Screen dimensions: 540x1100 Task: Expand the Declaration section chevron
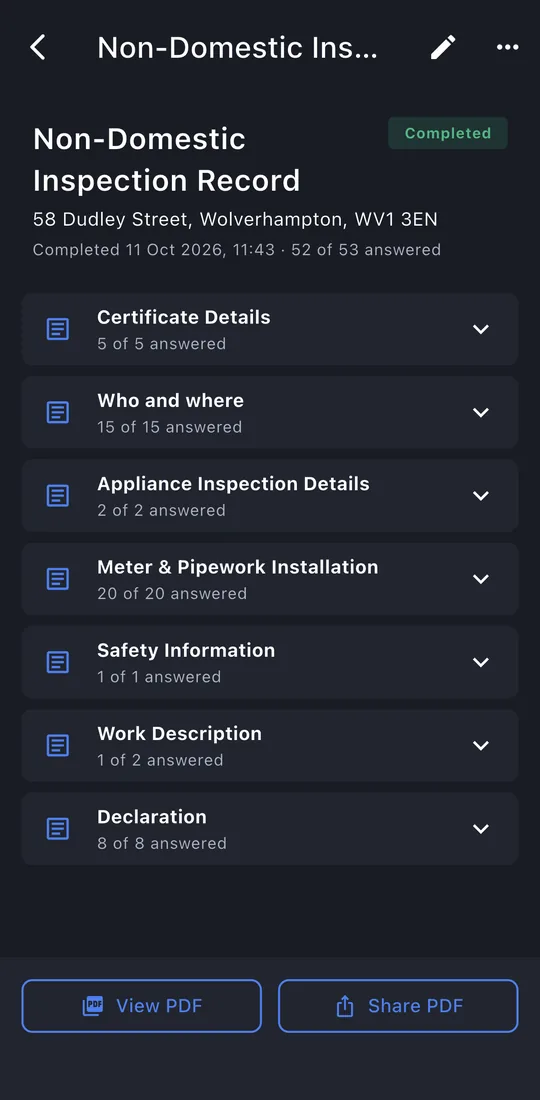[480, 829]
